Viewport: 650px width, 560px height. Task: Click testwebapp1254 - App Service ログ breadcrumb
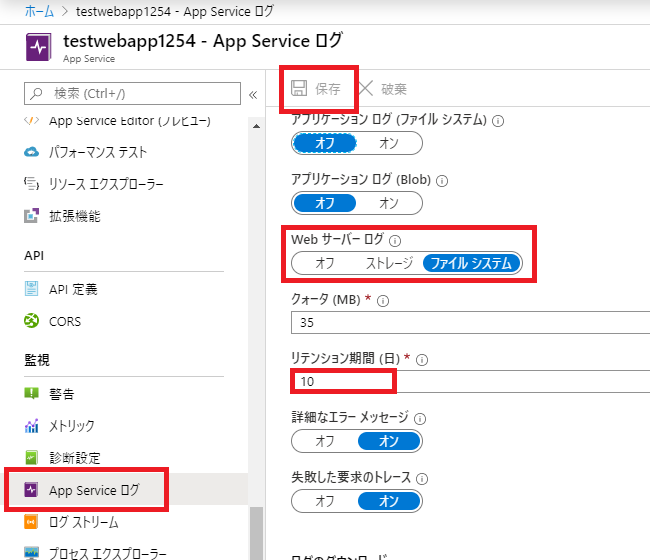point(175,11)
